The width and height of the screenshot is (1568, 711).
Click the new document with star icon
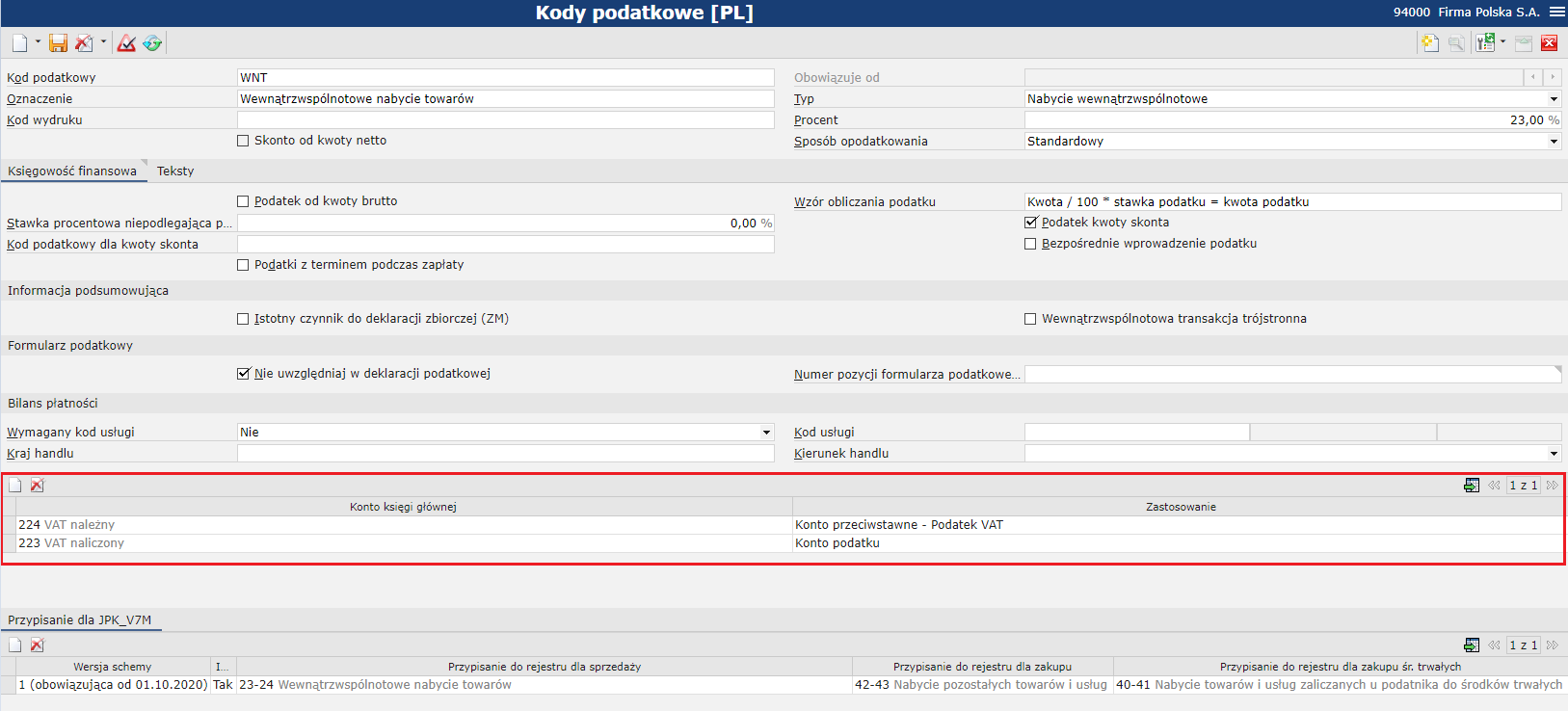(1430, 42)
